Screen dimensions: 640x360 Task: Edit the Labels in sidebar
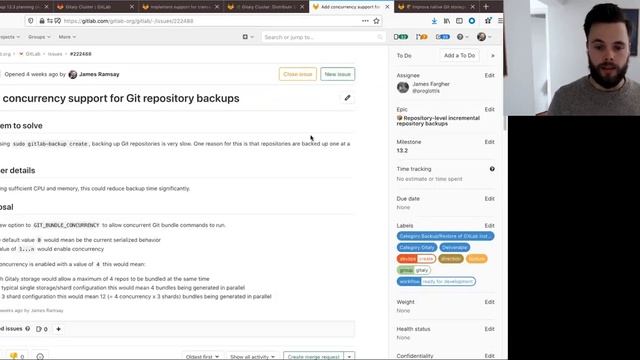(x=489, y=226)
